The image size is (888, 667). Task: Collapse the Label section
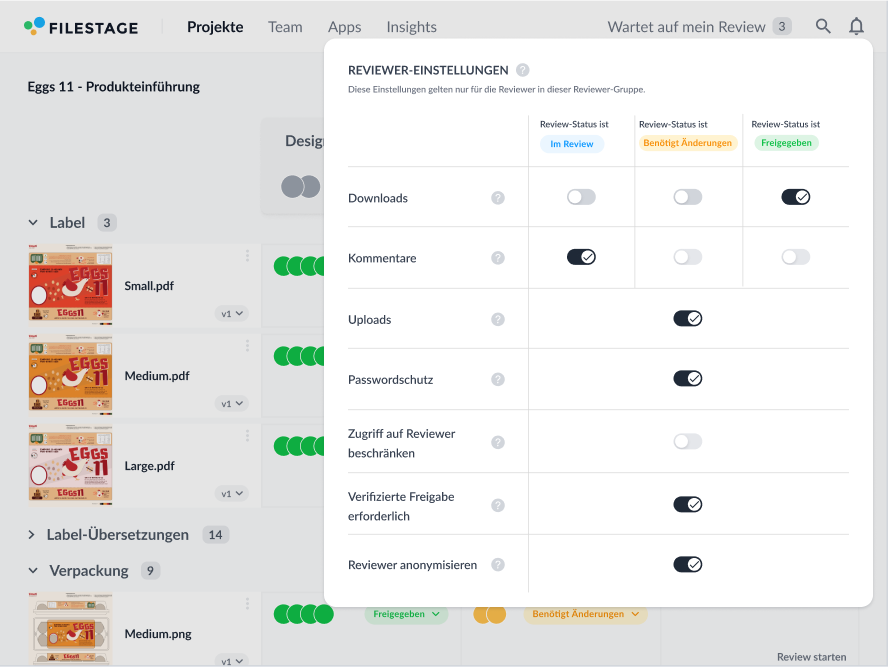(x=33, y=223)
